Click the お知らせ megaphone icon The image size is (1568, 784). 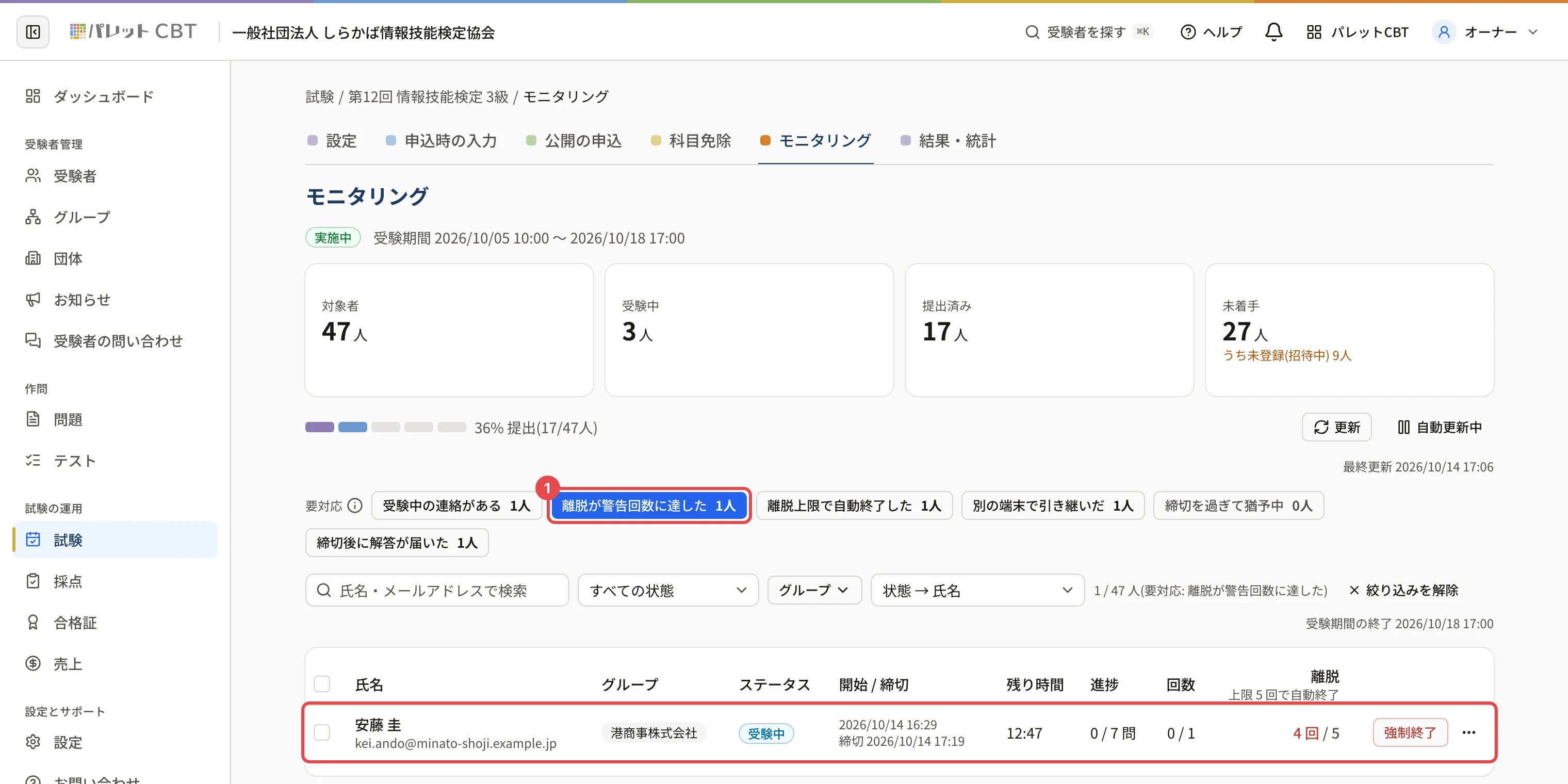pos(33,300)
